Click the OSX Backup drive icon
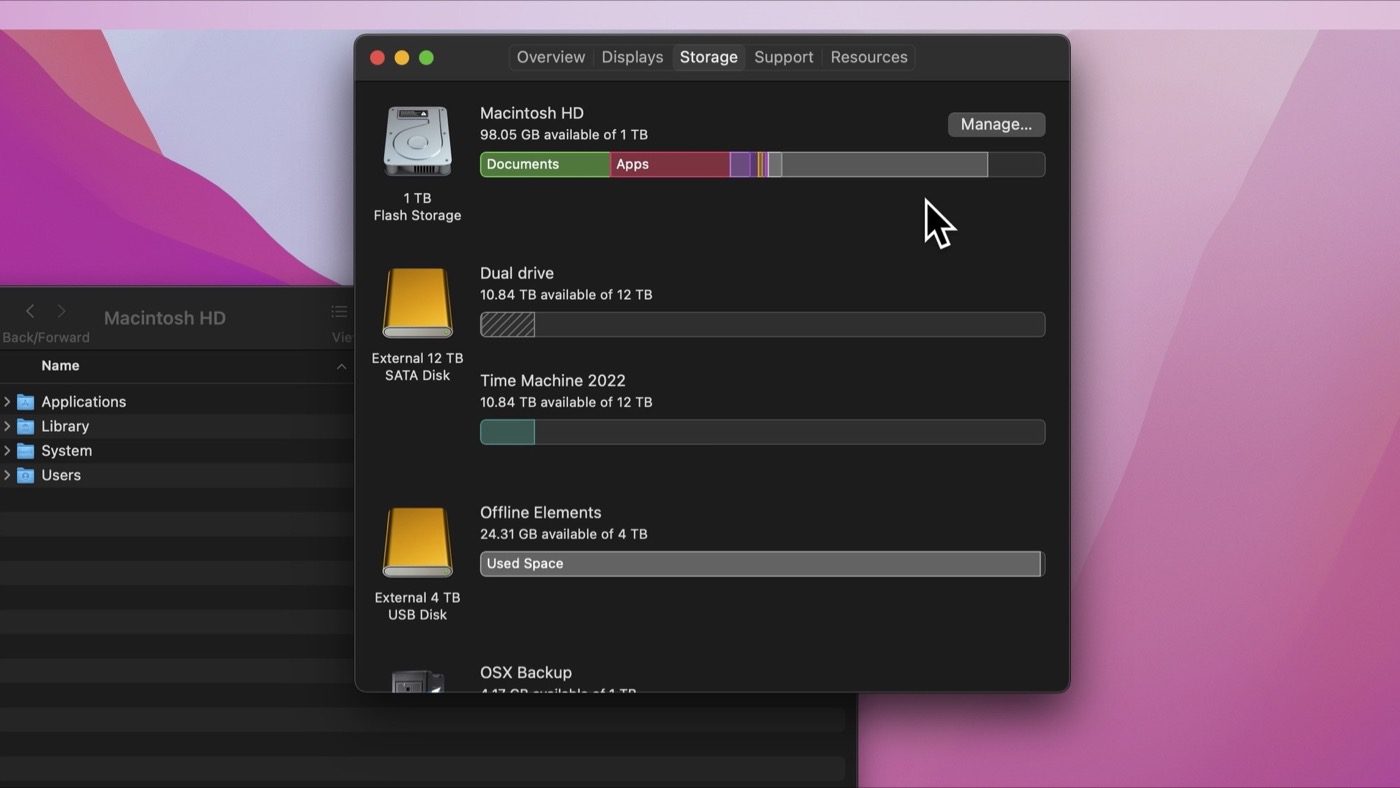Image resolution: width=1400 pixels, height=788 pixels. point(417,681)
